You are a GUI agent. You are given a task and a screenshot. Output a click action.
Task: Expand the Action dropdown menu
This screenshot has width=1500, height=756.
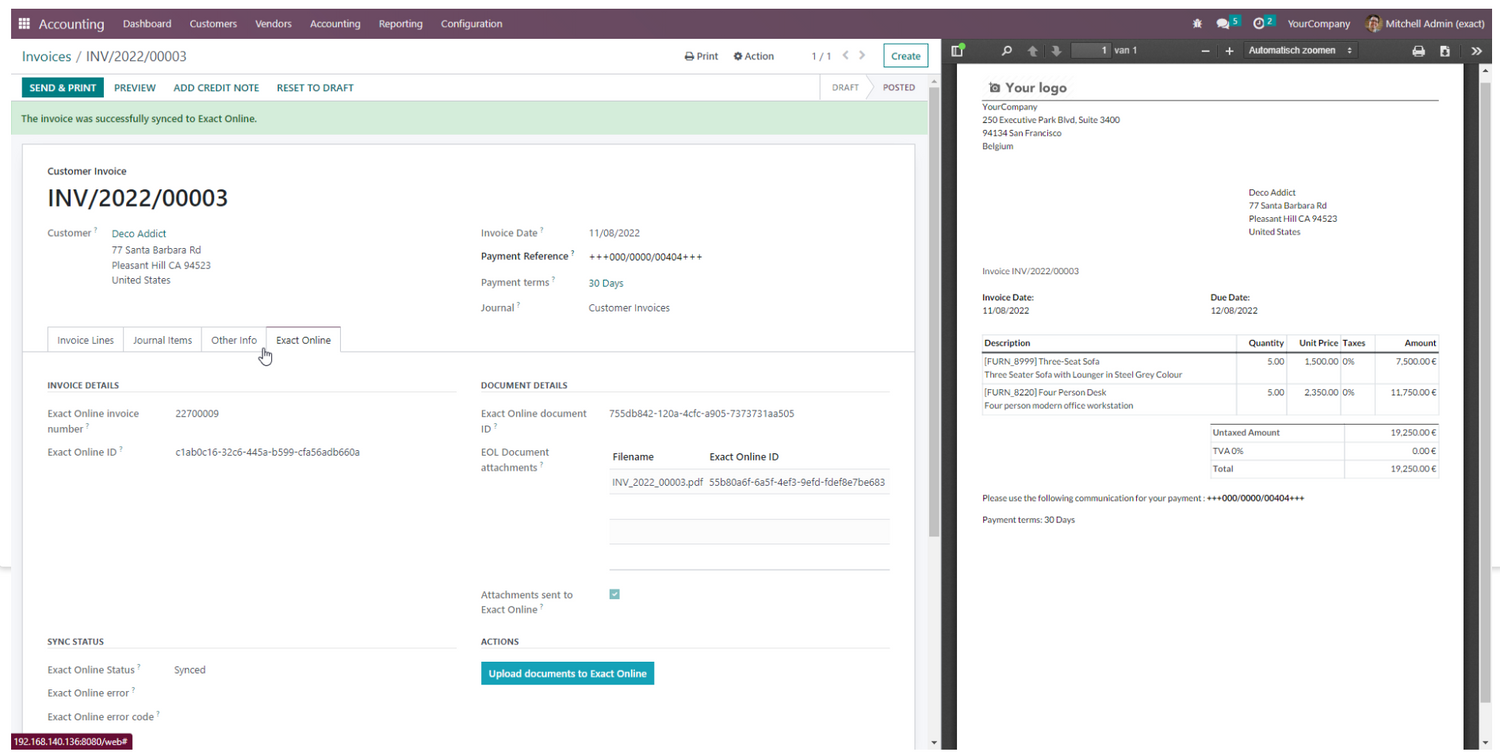click(754, 57)
